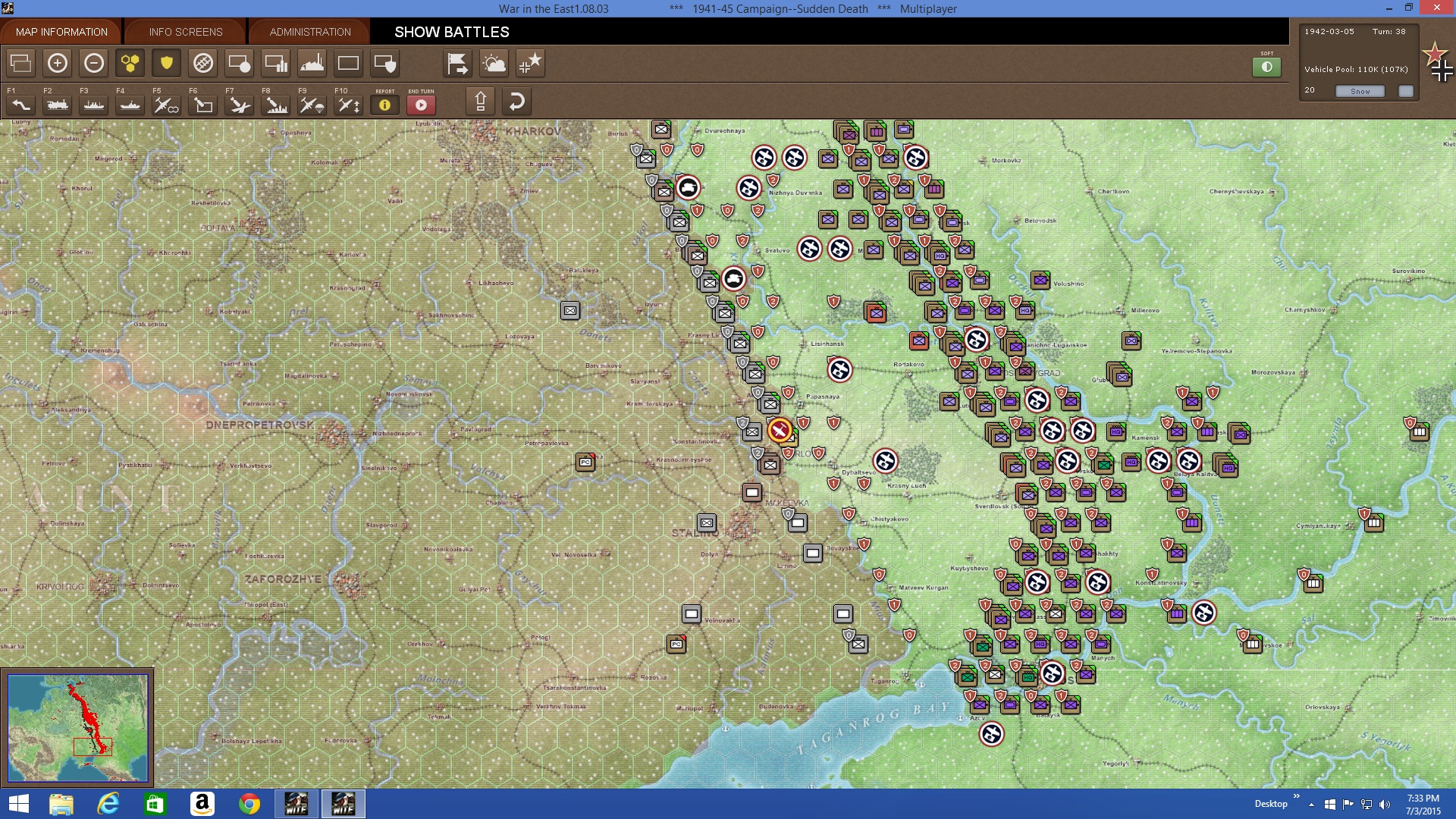Launch Internet Explorer from the taskbar
Screen dimensions: 1456x819
tap(108, 804)
